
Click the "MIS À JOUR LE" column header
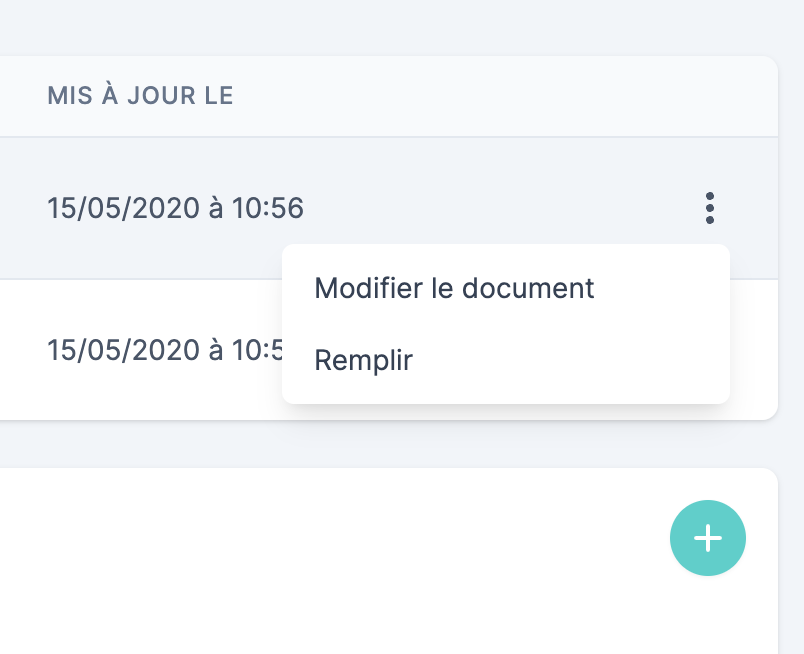(140, 96)
